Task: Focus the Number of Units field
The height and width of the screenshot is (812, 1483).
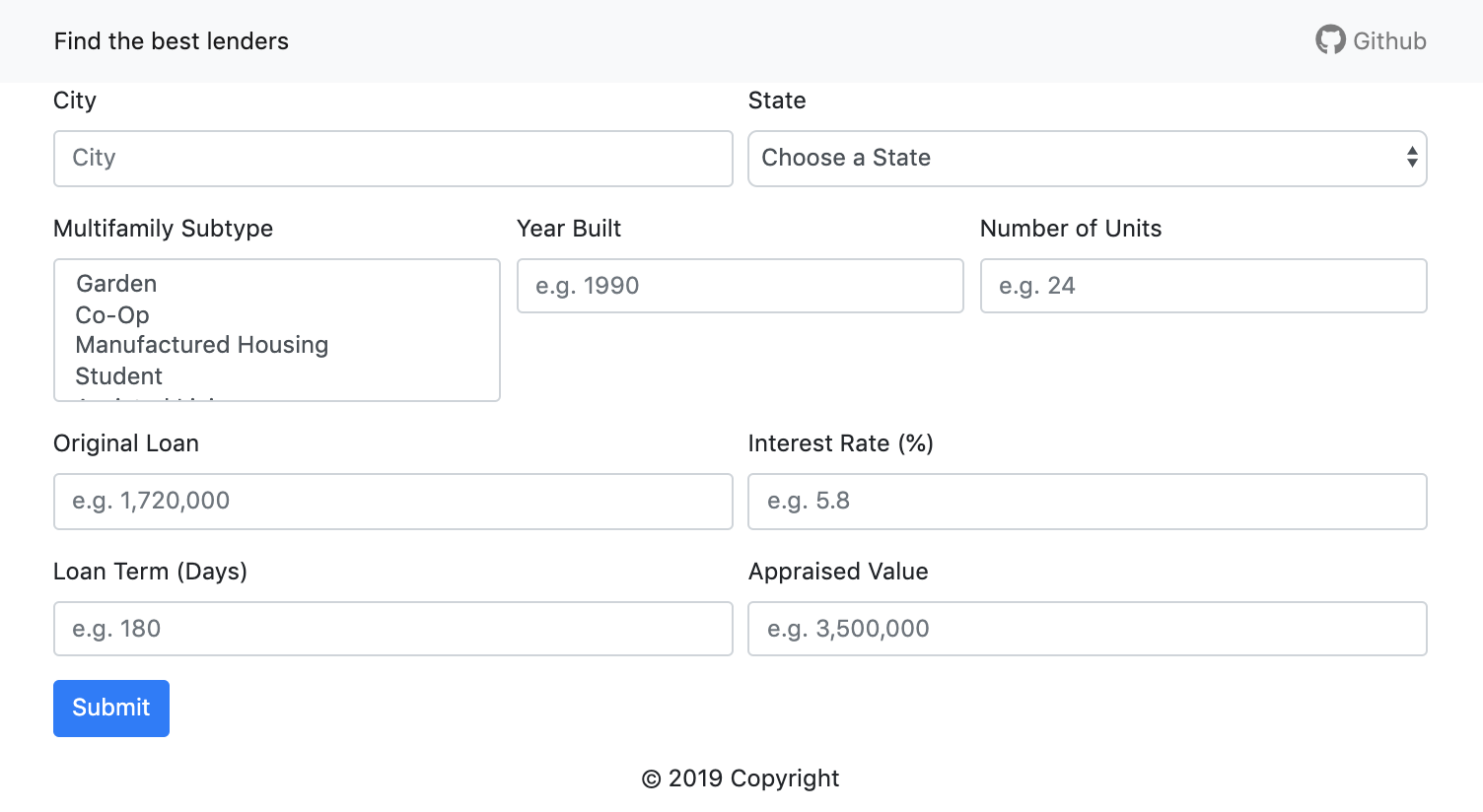Action: tap(1204, 286)
